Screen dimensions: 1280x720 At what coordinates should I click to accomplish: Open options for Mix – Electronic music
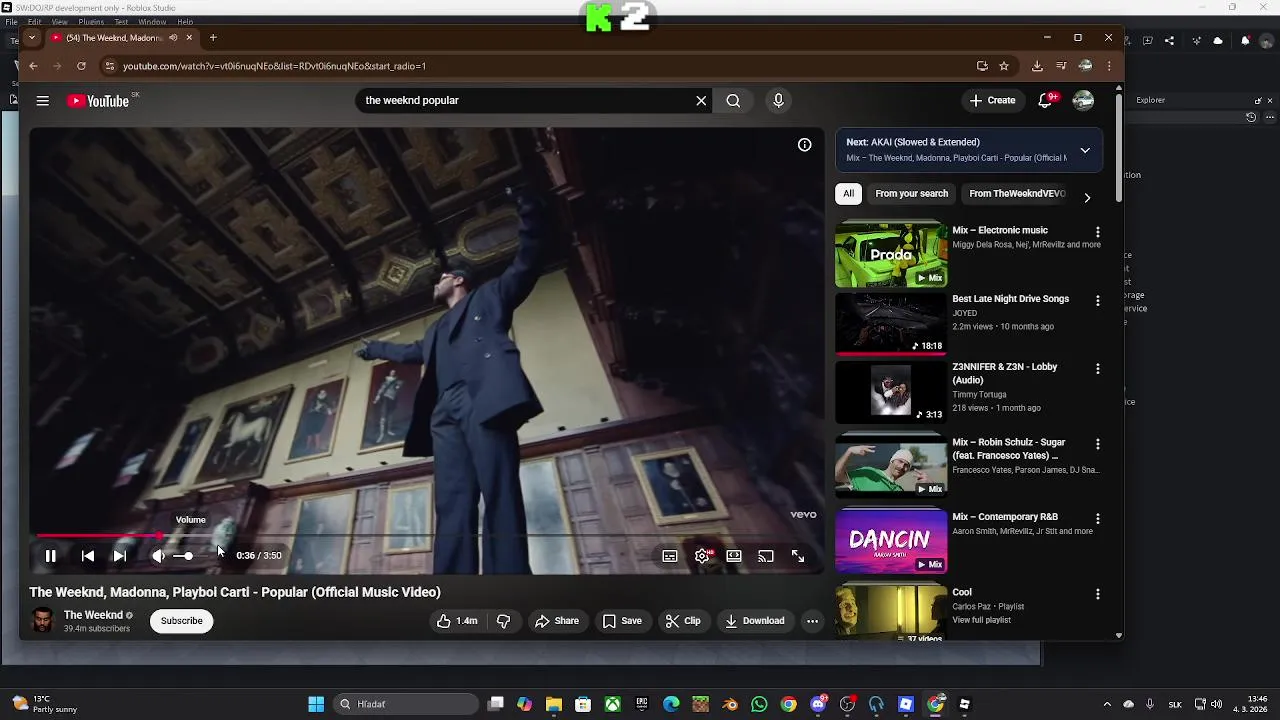pos(1097,232)
